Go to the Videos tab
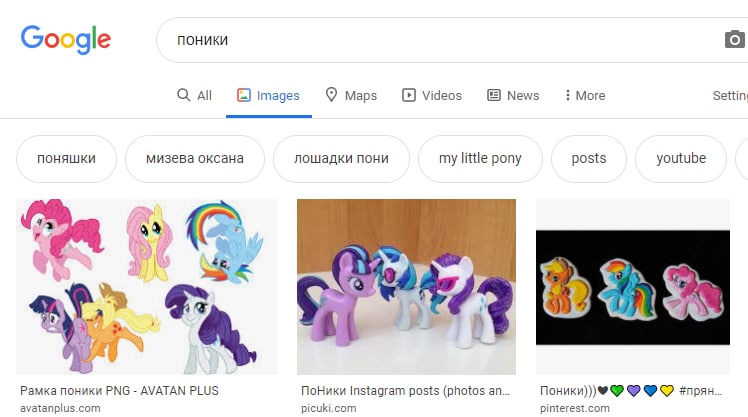 pyautogui.click(x=432, y=95)
